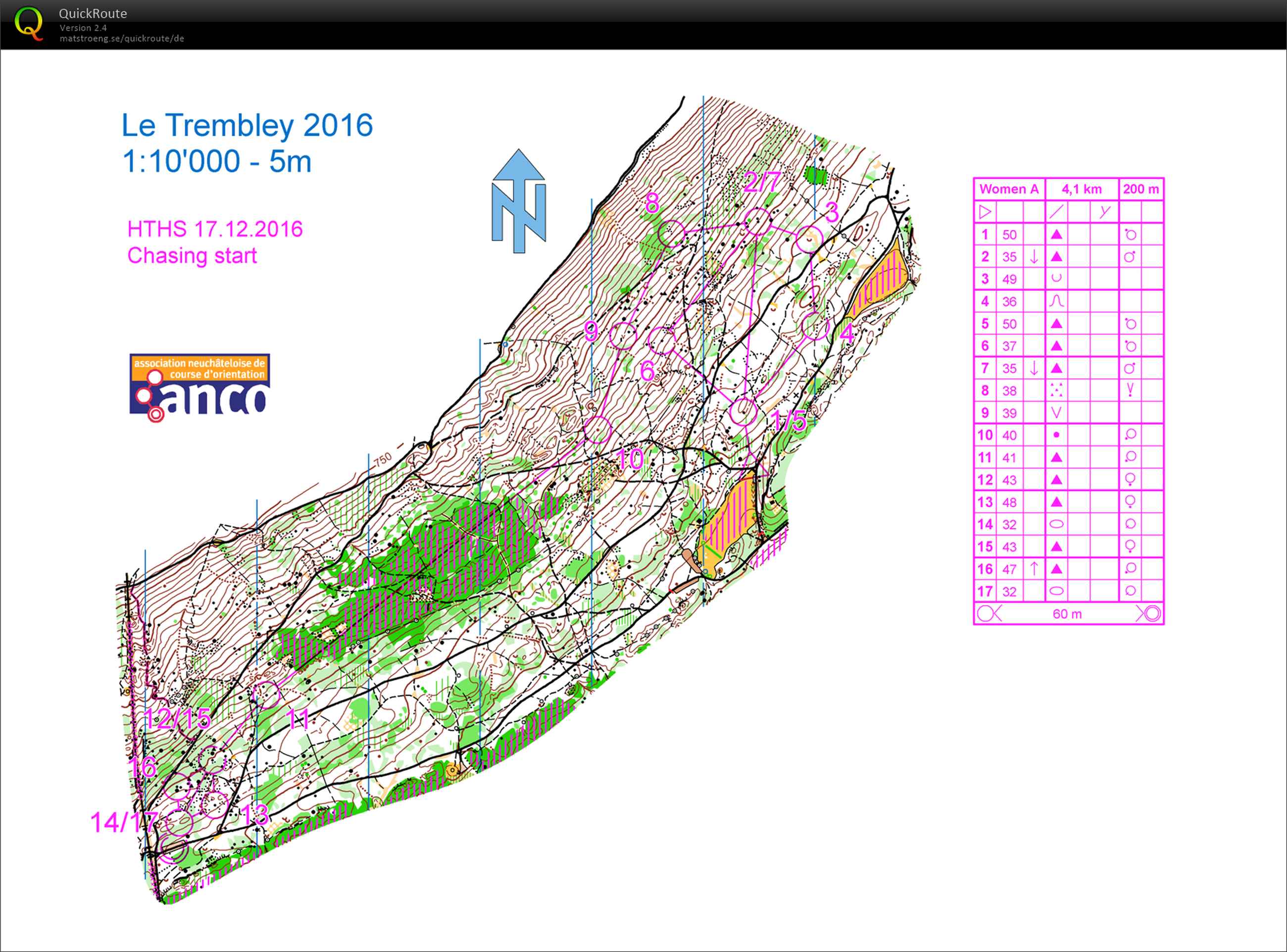Select control circle 11 on the map

click(x=266, y=695)
